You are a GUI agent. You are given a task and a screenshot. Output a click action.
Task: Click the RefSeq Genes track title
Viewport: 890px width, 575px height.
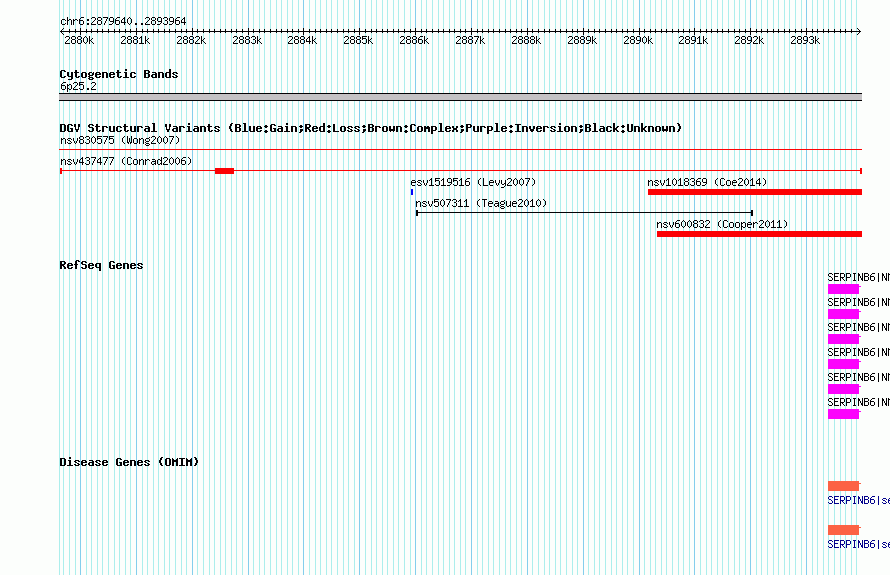(x=101, y=265)
